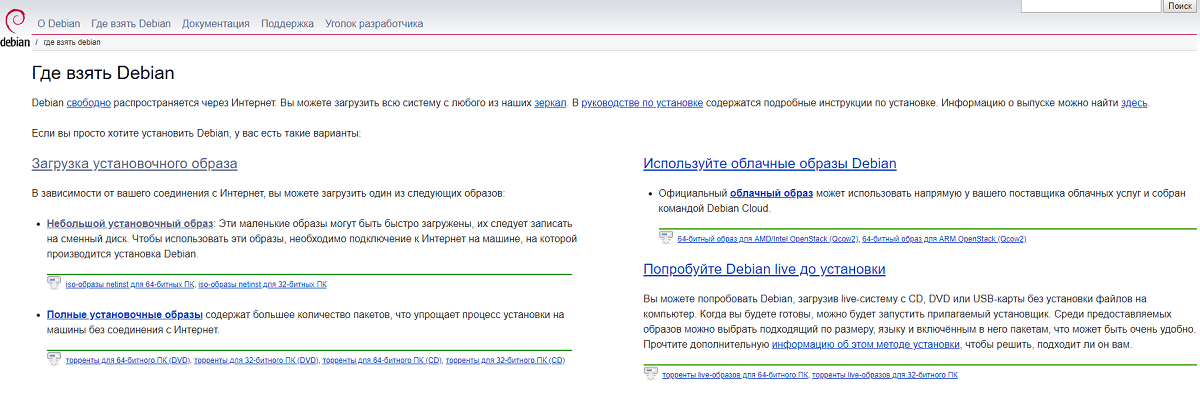Screen dimensions: 1200x406
Task: Click the search input field
Action: [x=1090, y=6]
